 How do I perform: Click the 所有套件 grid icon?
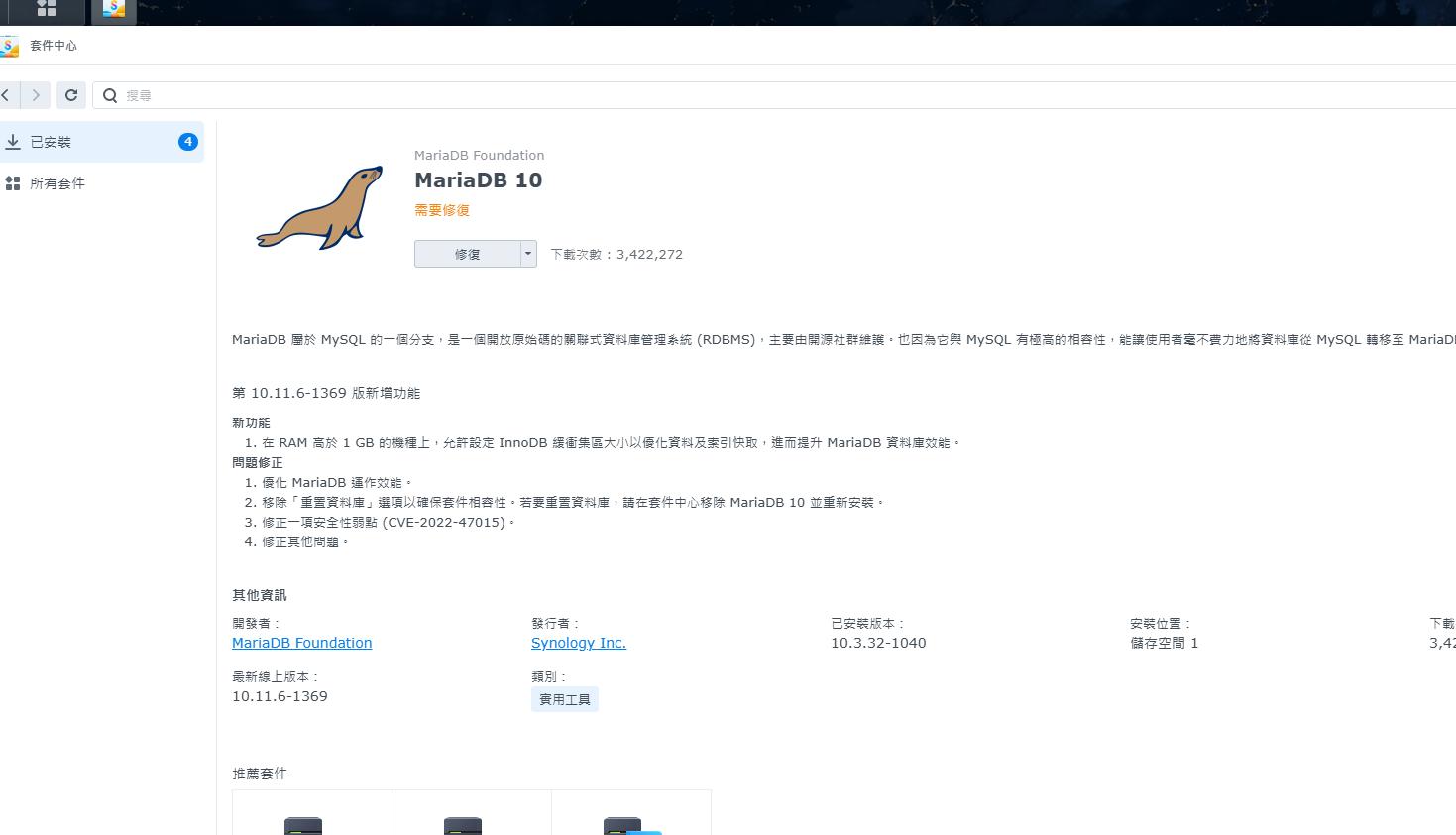pyautogui.click(x=13, y=183)
